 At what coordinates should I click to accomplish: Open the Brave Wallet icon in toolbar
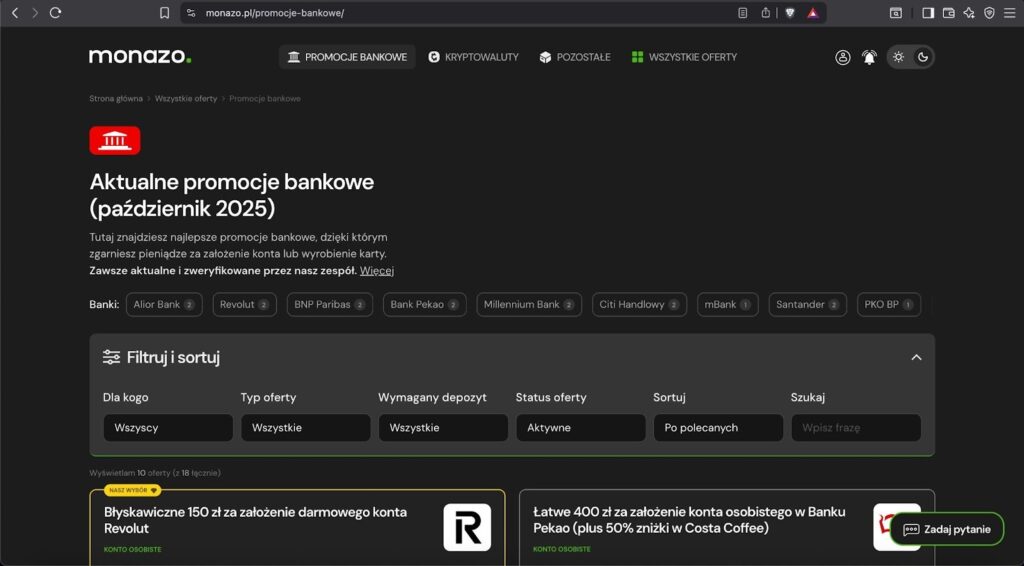(x=948, y=13)
